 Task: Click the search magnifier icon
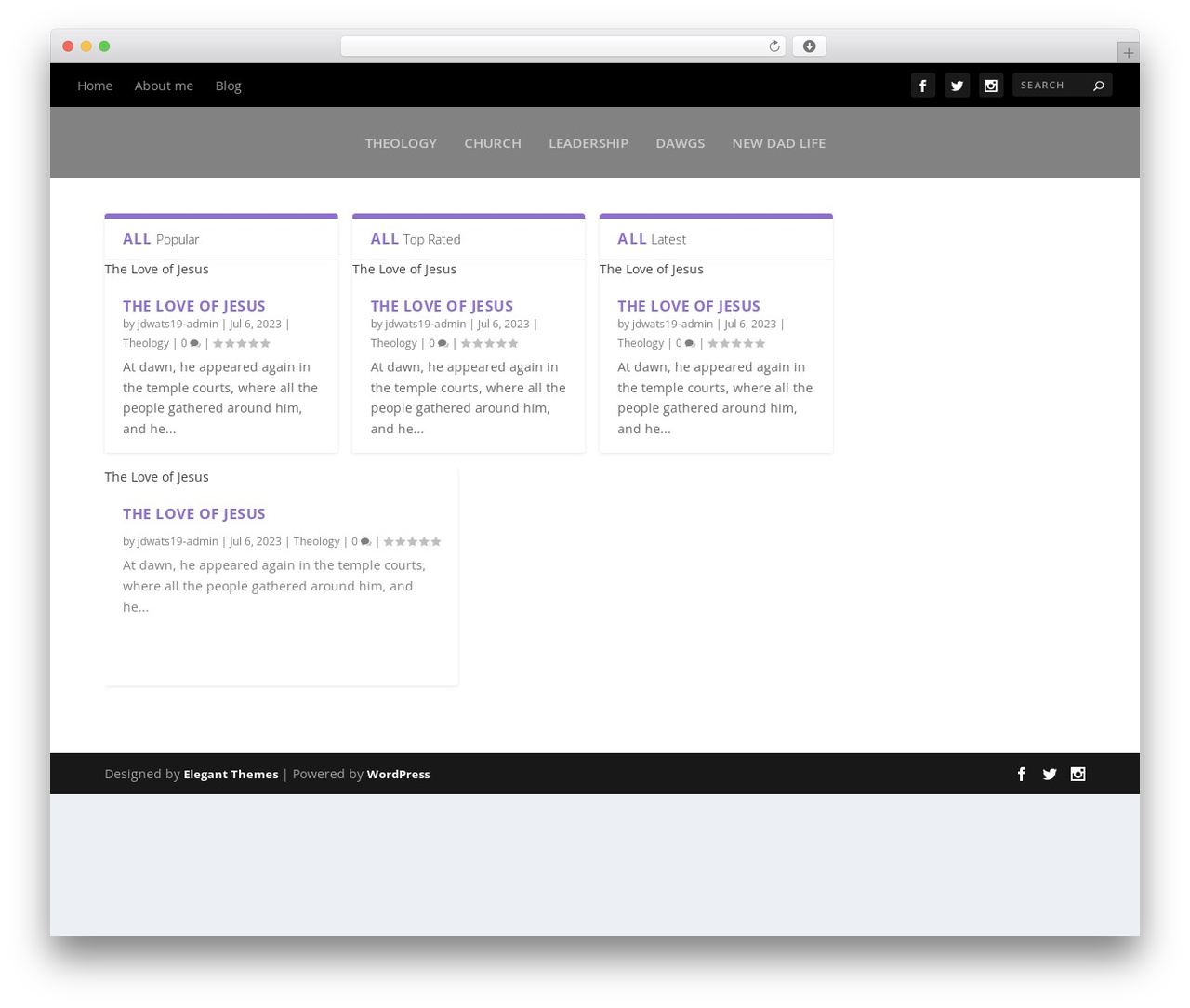pyautogui.click(x=1098, y=86)
